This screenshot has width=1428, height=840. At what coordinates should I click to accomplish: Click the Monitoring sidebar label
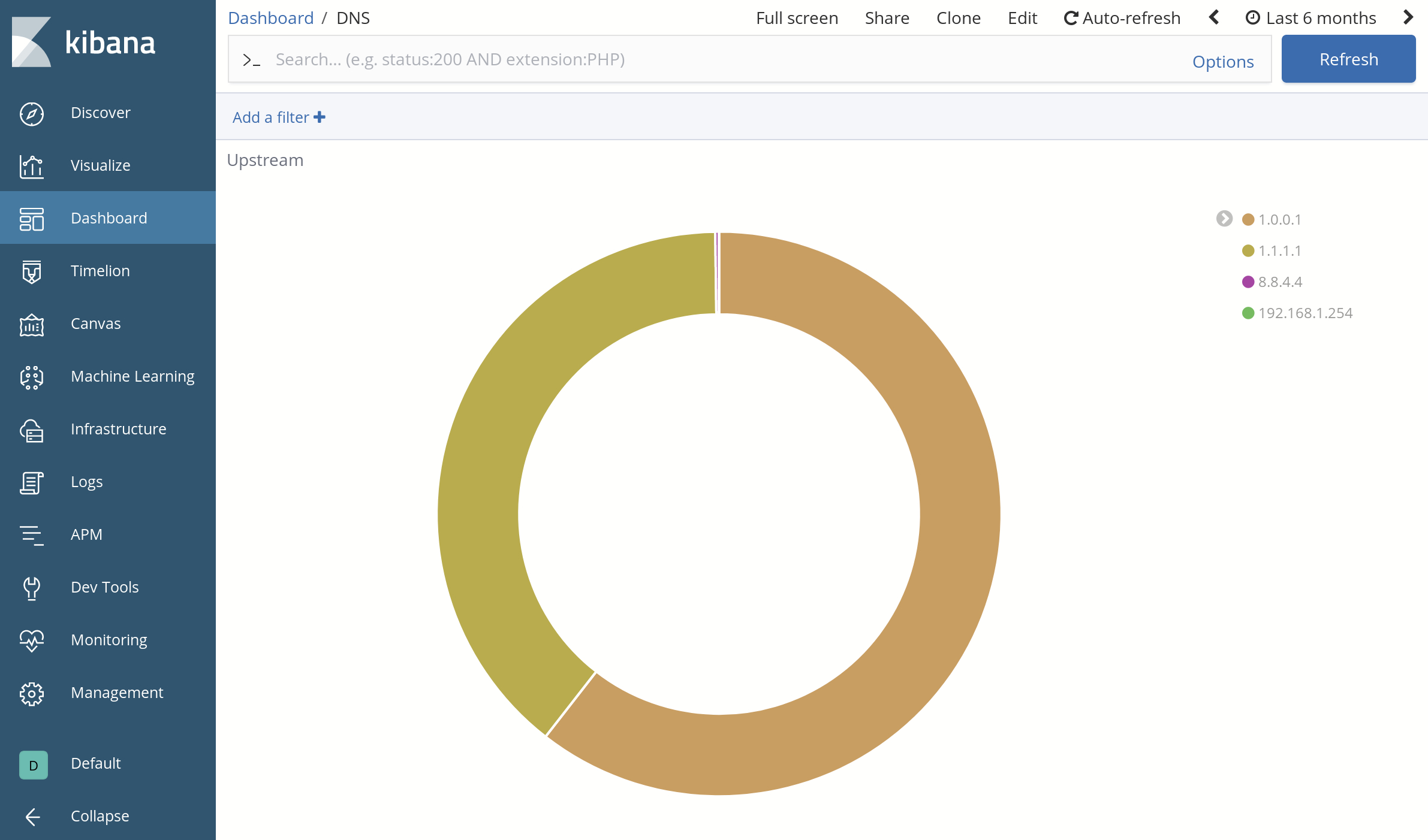109,640
